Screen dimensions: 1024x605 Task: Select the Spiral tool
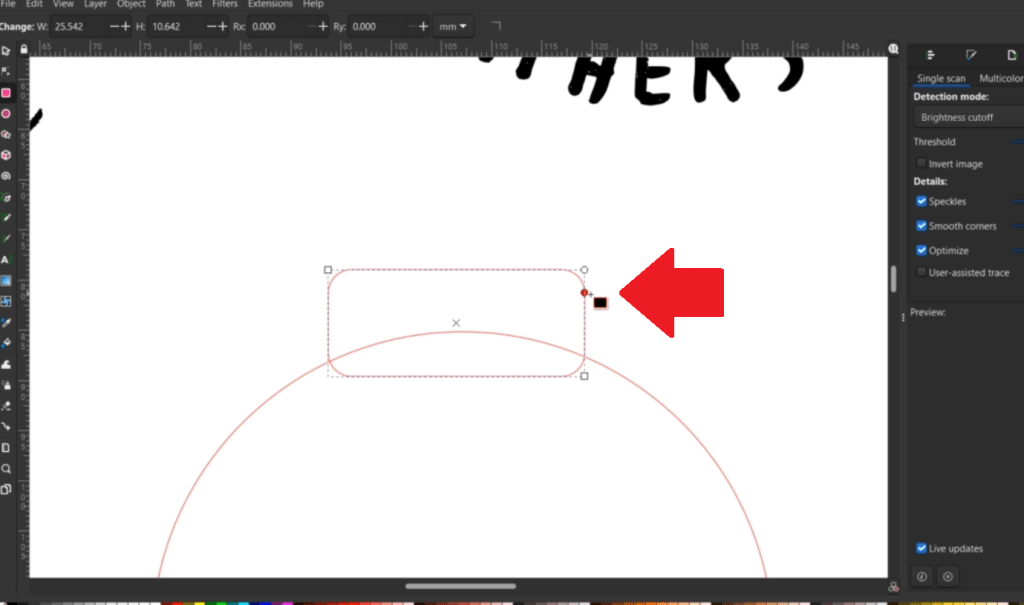[6, 176]
